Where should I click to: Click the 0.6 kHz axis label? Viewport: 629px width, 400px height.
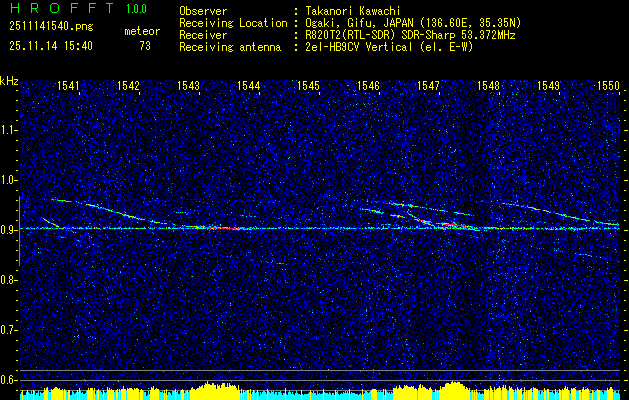tap(7, 380)
